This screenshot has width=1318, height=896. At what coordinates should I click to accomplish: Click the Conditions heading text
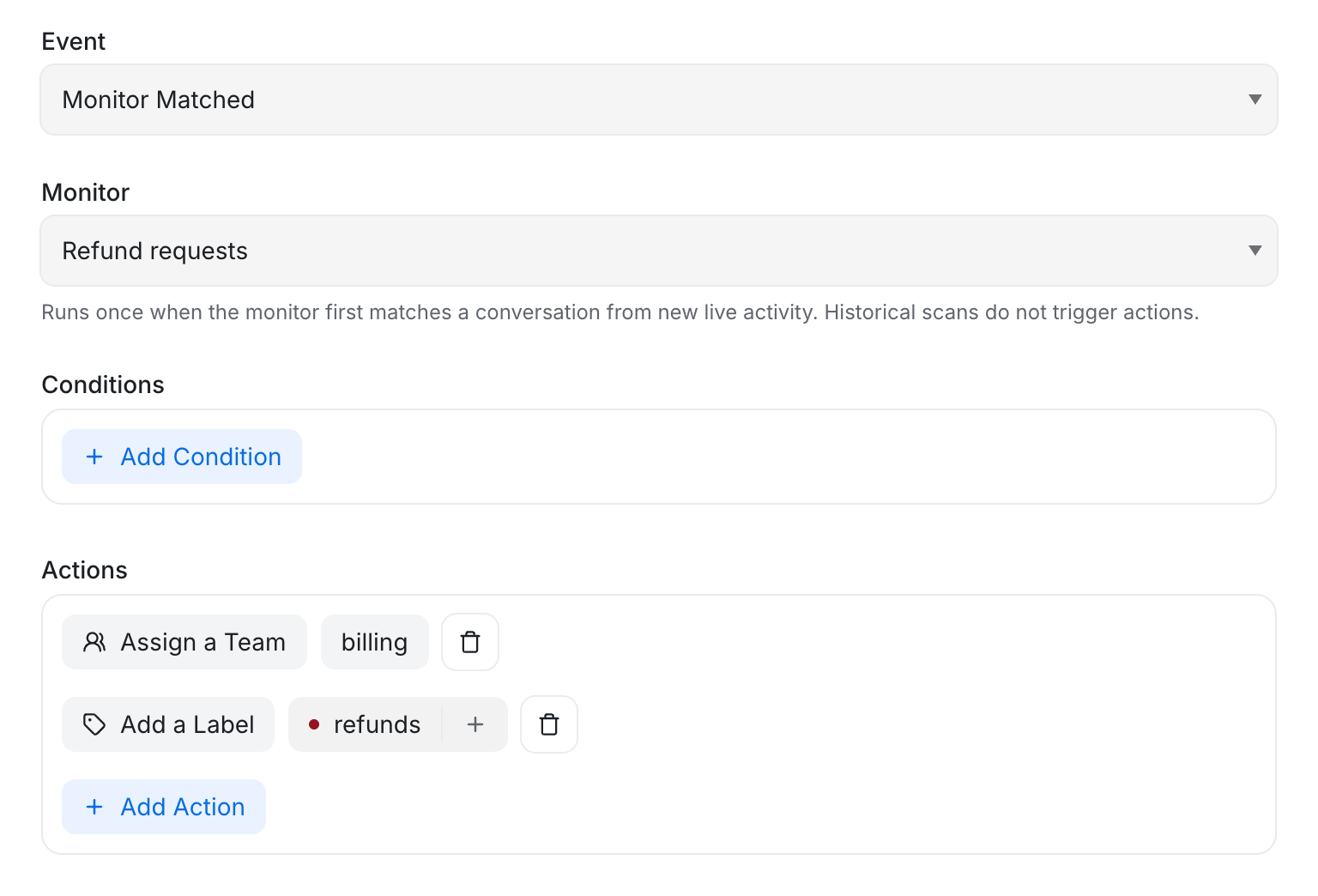(x=103, y=384)
